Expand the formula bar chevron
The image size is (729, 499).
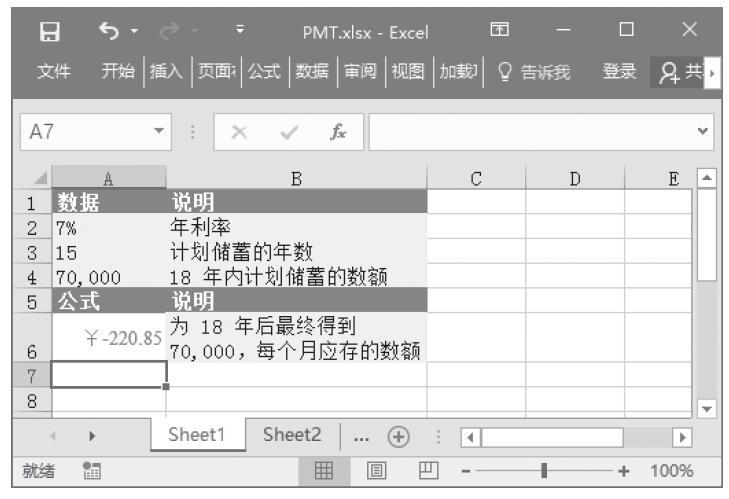705,131
